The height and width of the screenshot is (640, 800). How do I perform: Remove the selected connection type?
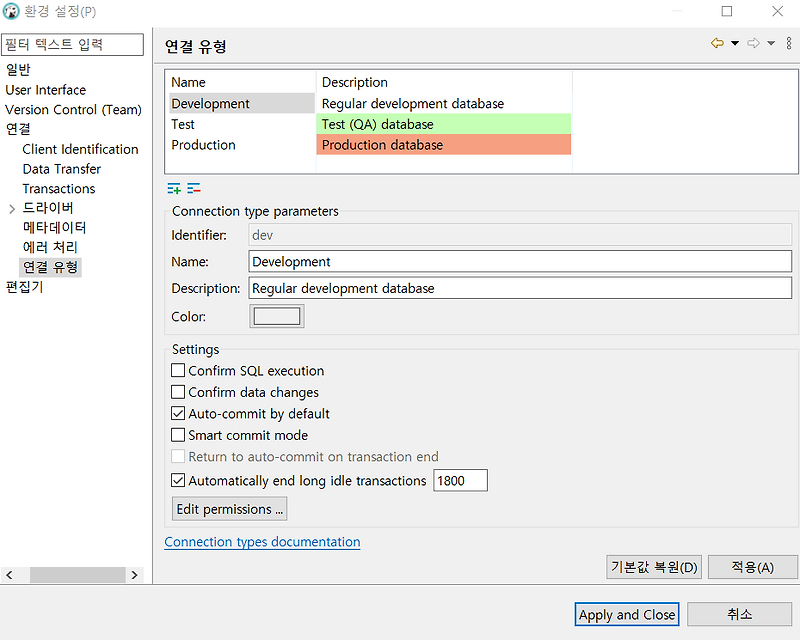[x=194, y=188]
